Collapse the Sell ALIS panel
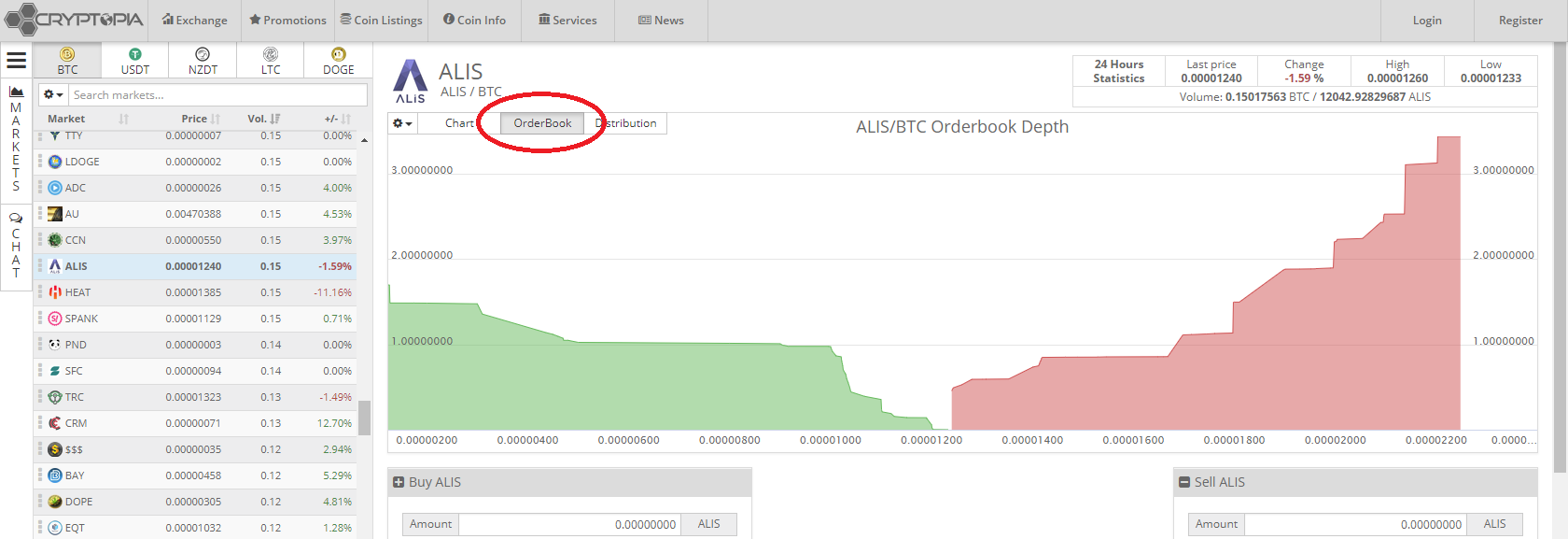The width and height of the screenshot is (1568, 539). tap(1184, 482)
